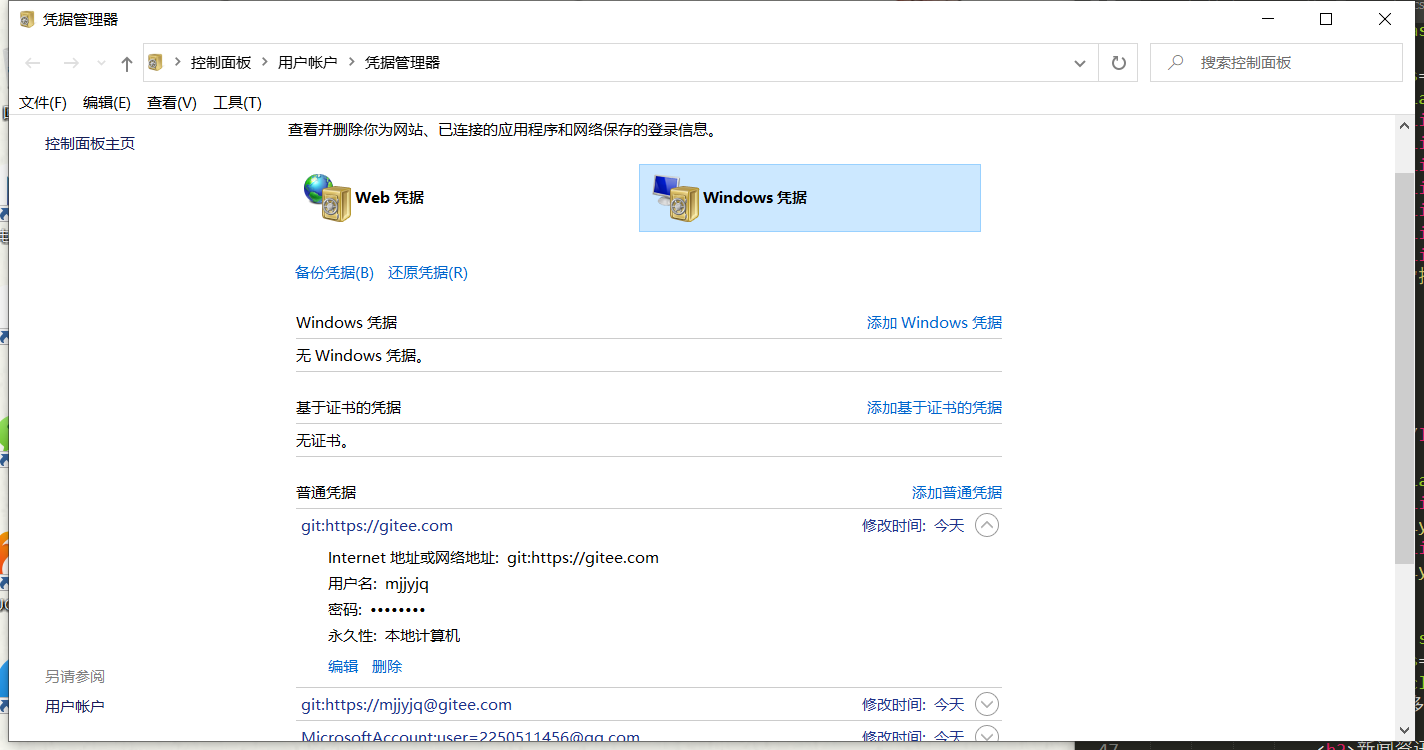Open the address bar history dropdown
This screenshot has width=1424, height=750.
(x=1080, y=63)
